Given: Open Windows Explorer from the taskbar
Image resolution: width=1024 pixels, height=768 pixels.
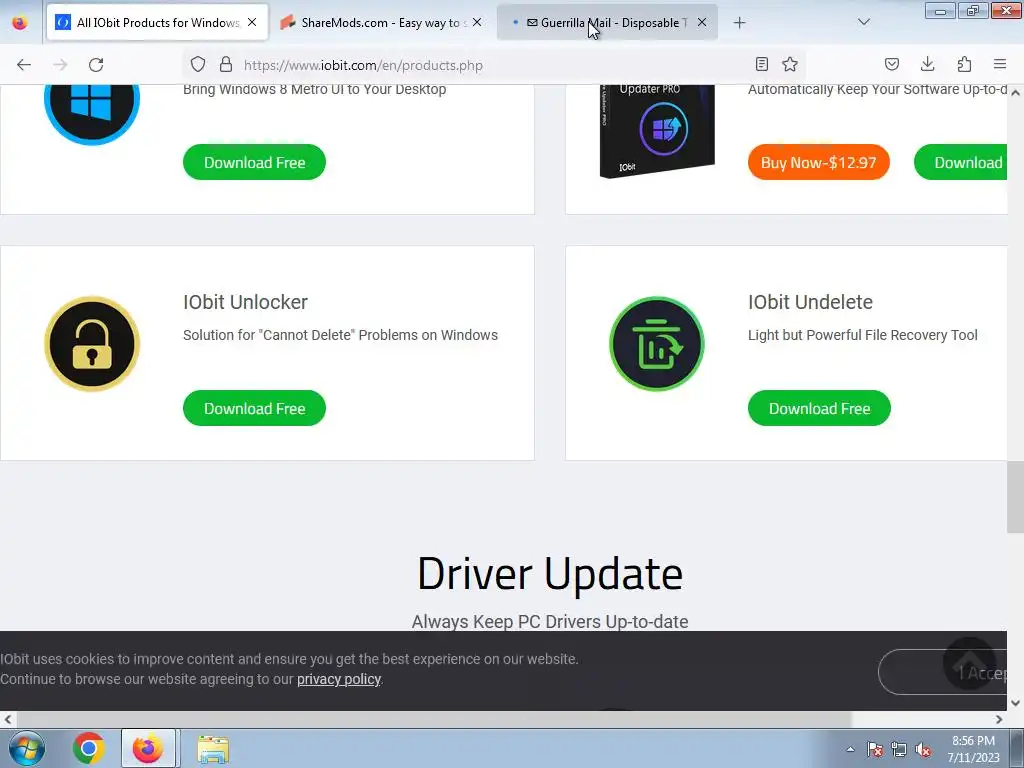Looking at the screenshot, I should coord(213,748).
